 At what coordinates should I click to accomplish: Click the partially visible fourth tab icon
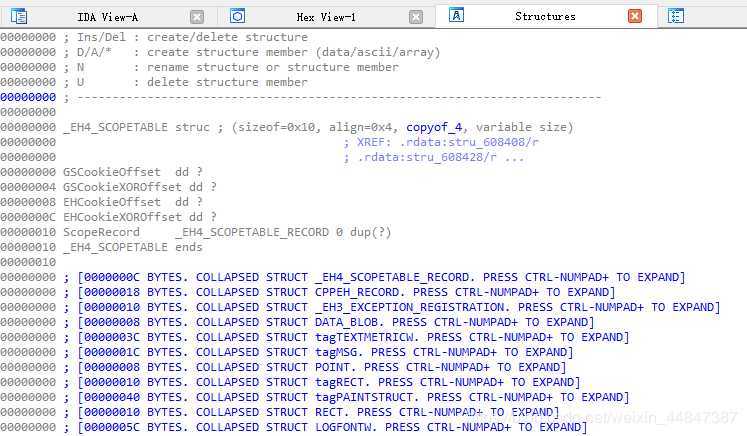point(676,16)
